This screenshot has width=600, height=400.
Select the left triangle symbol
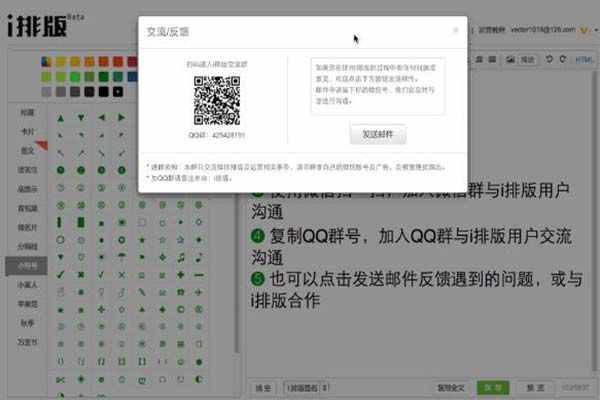pos(101,118)
